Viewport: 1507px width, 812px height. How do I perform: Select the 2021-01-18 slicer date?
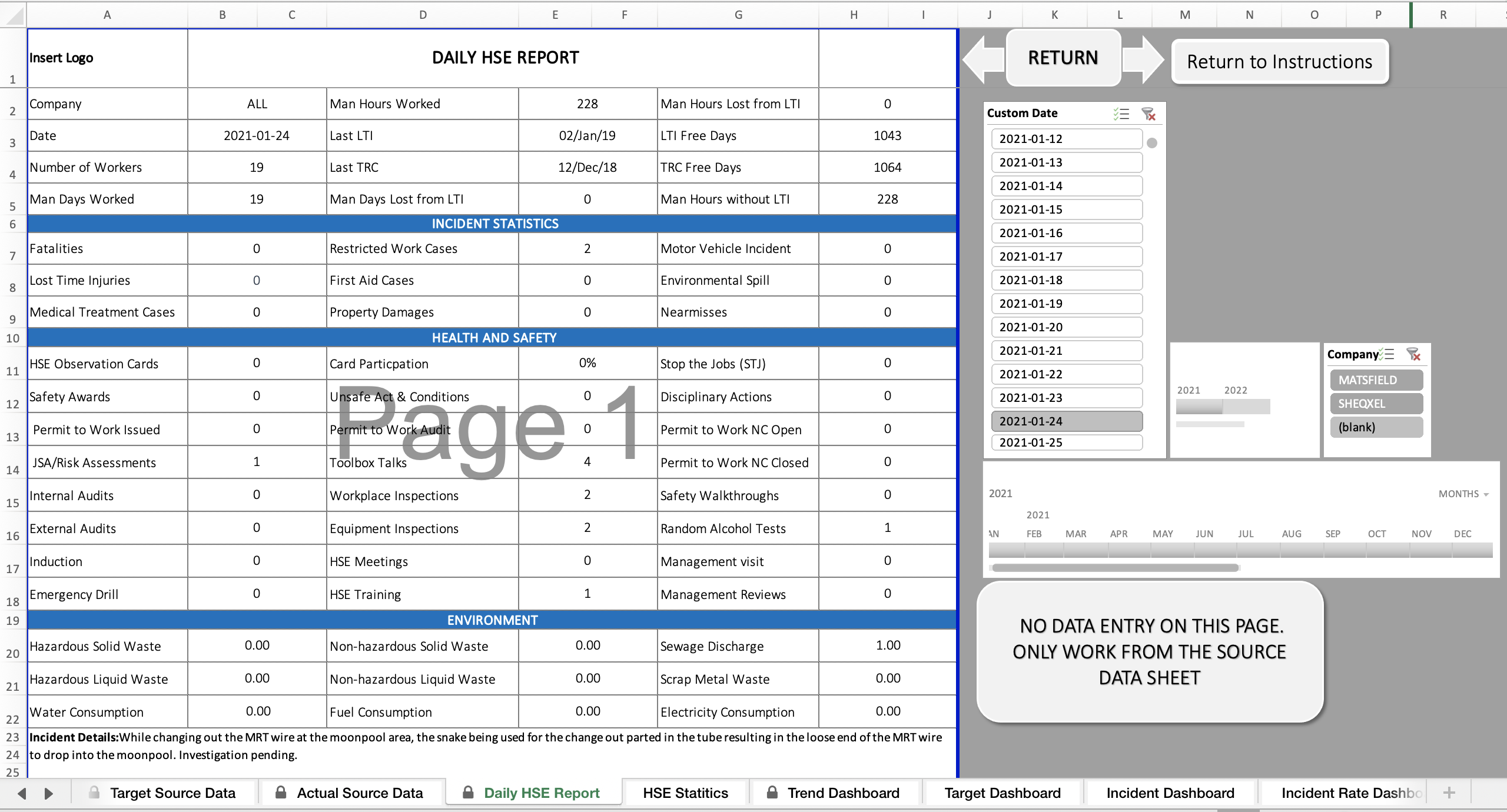pyautogui.click(x=1067, y=280)
